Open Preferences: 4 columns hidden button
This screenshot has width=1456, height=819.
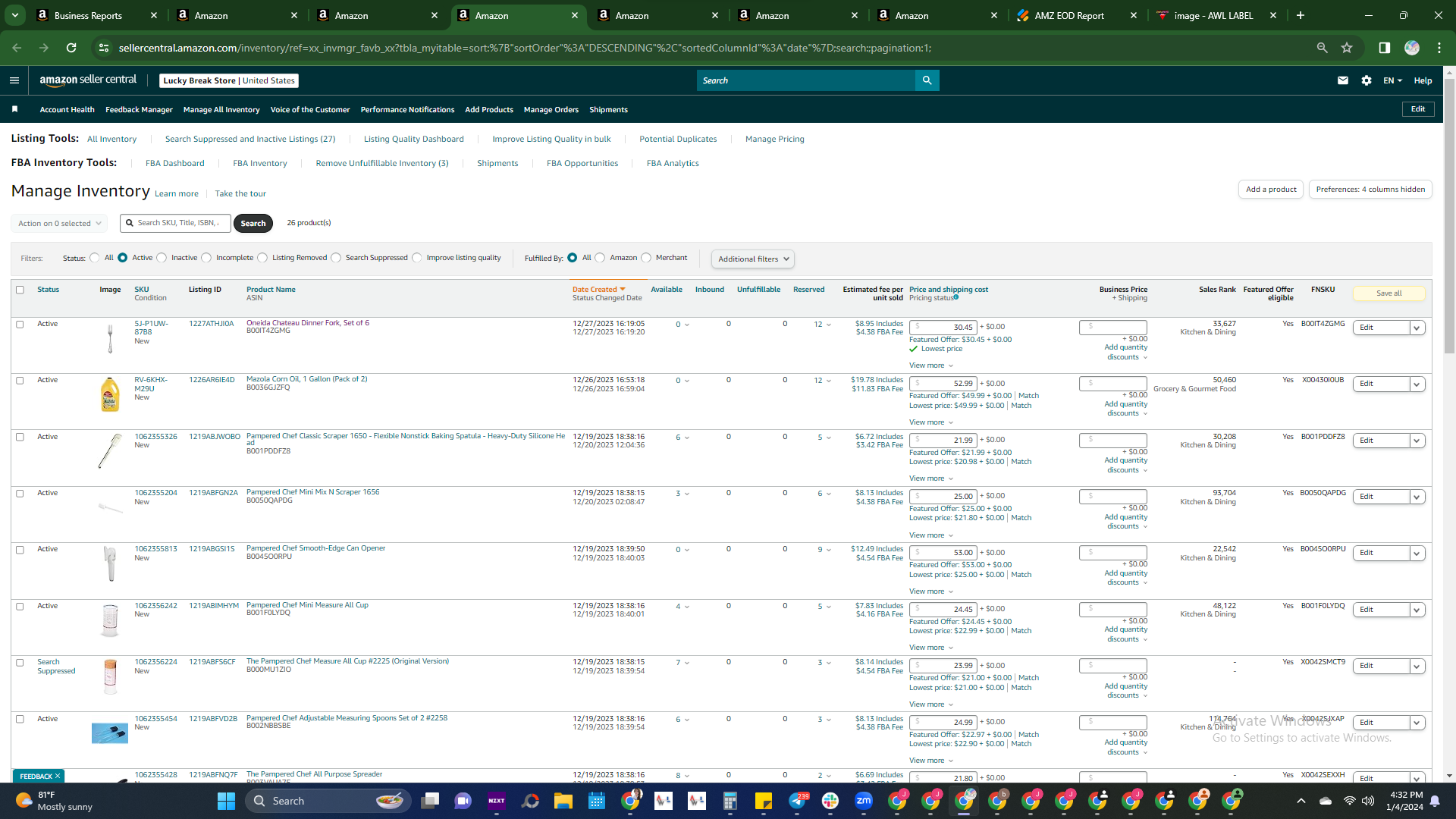[x=1370, y=190]
